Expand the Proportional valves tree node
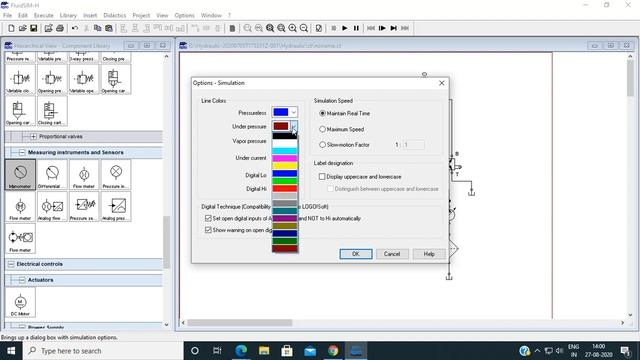Screen dimensions: 640x360 pyautogui.click(x=33, y=136)
